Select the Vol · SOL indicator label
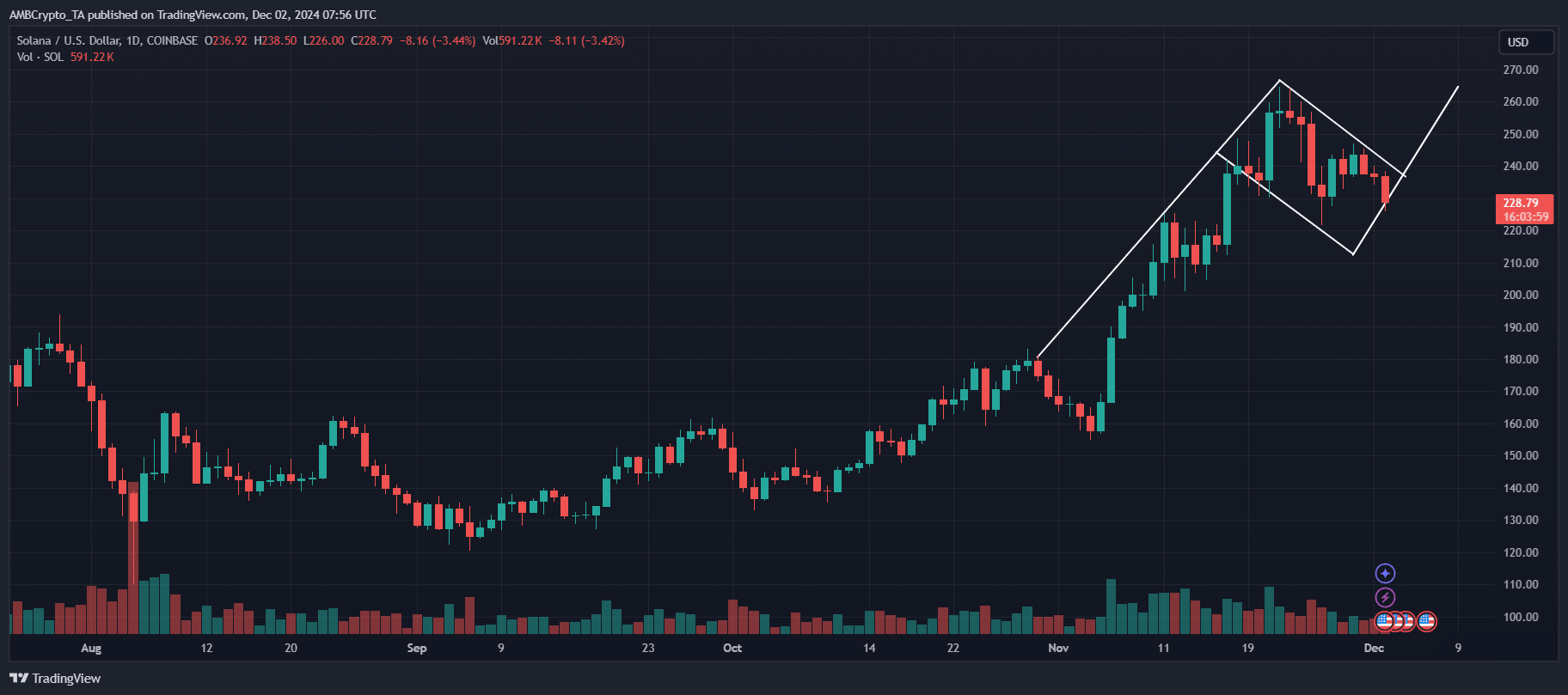Screen dimensions: 1568x695 [x=40, y=57]
